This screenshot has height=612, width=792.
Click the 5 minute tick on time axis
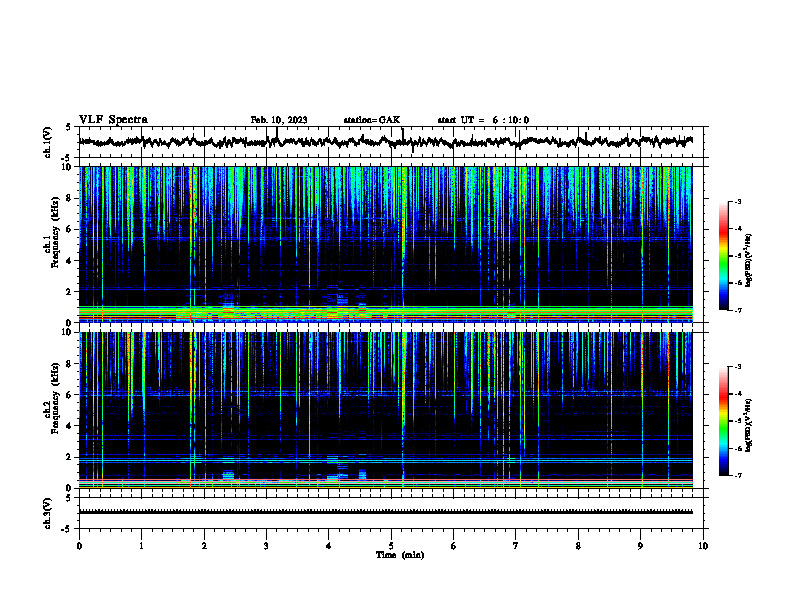(391, 546)
